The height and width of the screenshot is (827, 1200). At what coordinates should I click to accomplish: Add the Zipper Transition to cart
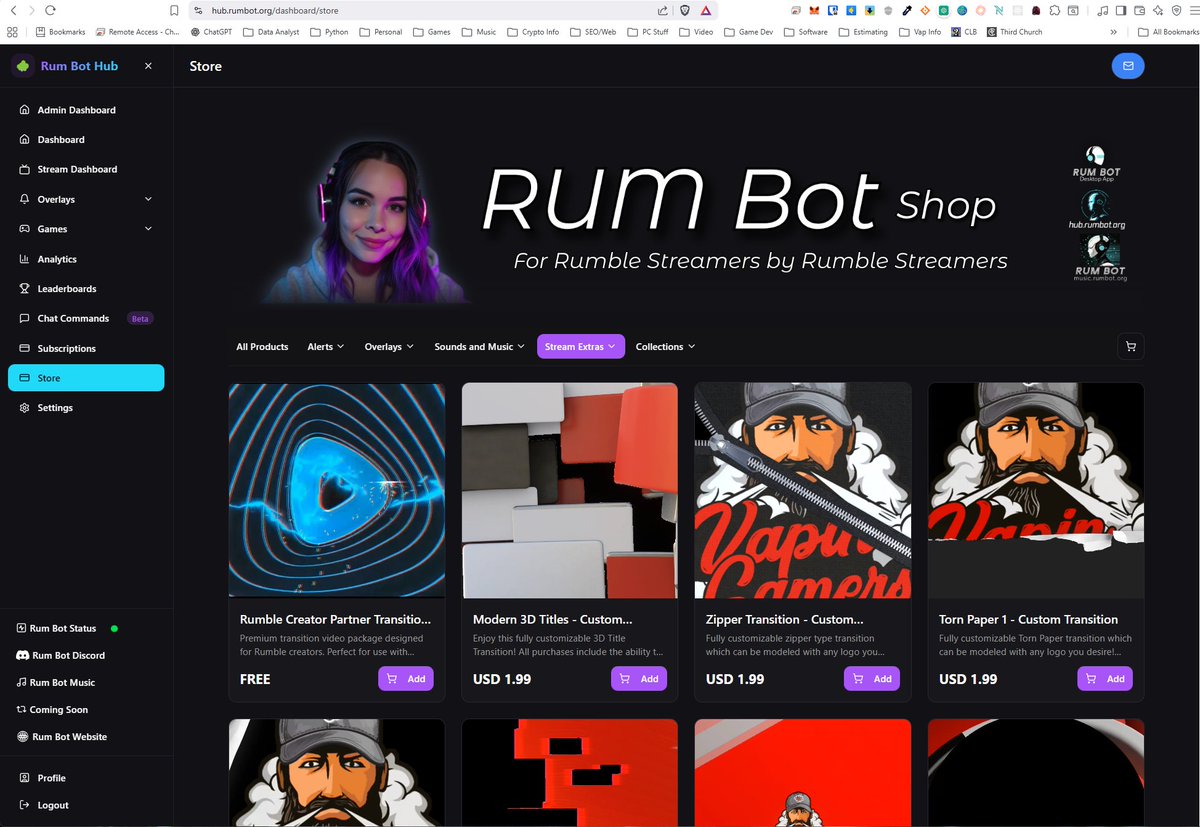872,678
